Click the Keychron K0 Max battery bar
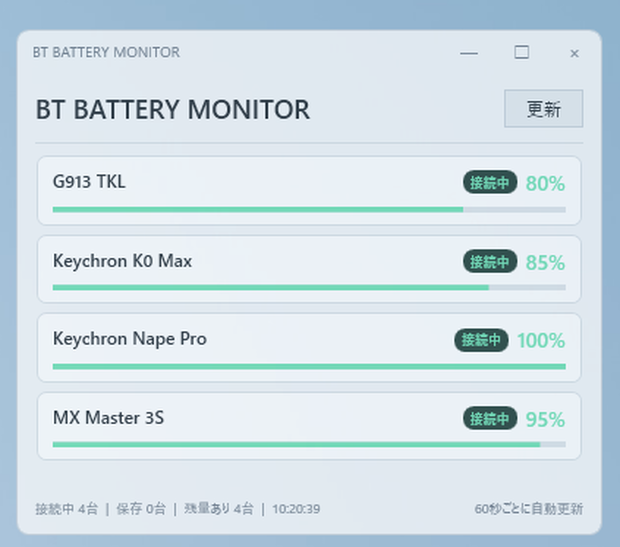This screenshot has height=547, width=620. click(309, 288)
